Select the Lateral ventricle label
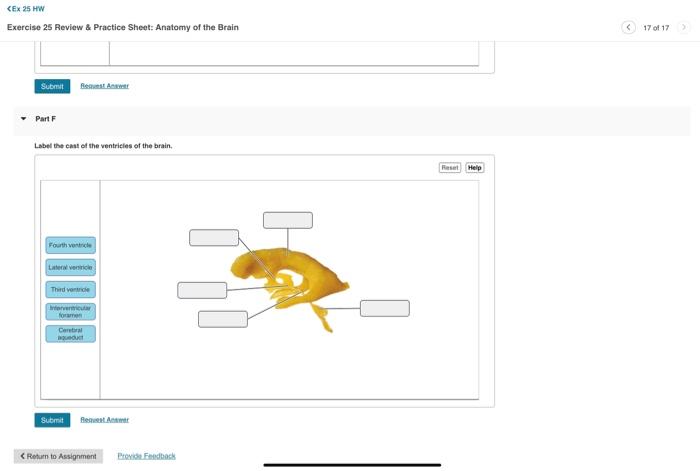Screen dimensions: 700x471 (x=71, y=267)
